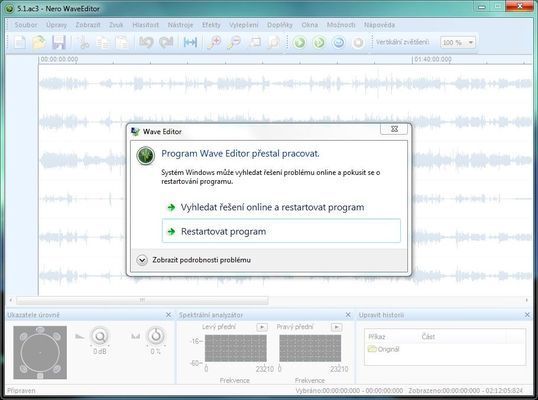
Task: Click the 00:00:00:000 timeline start marker
Action: (59, 59)
